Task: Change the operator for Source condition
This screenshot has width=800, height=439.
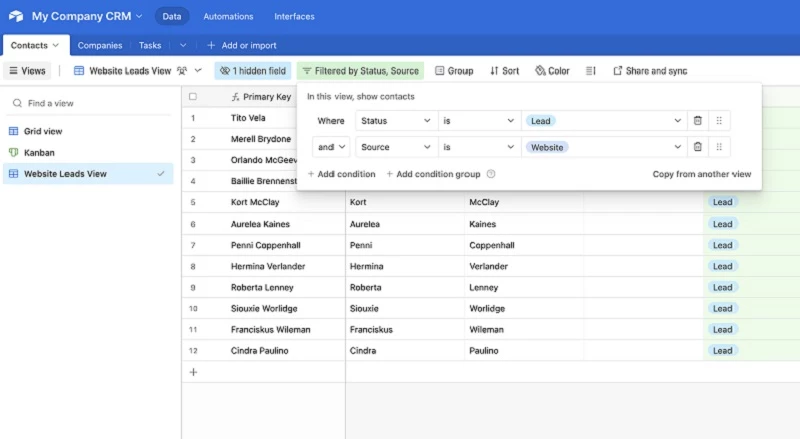Action: tap(479, 147)
